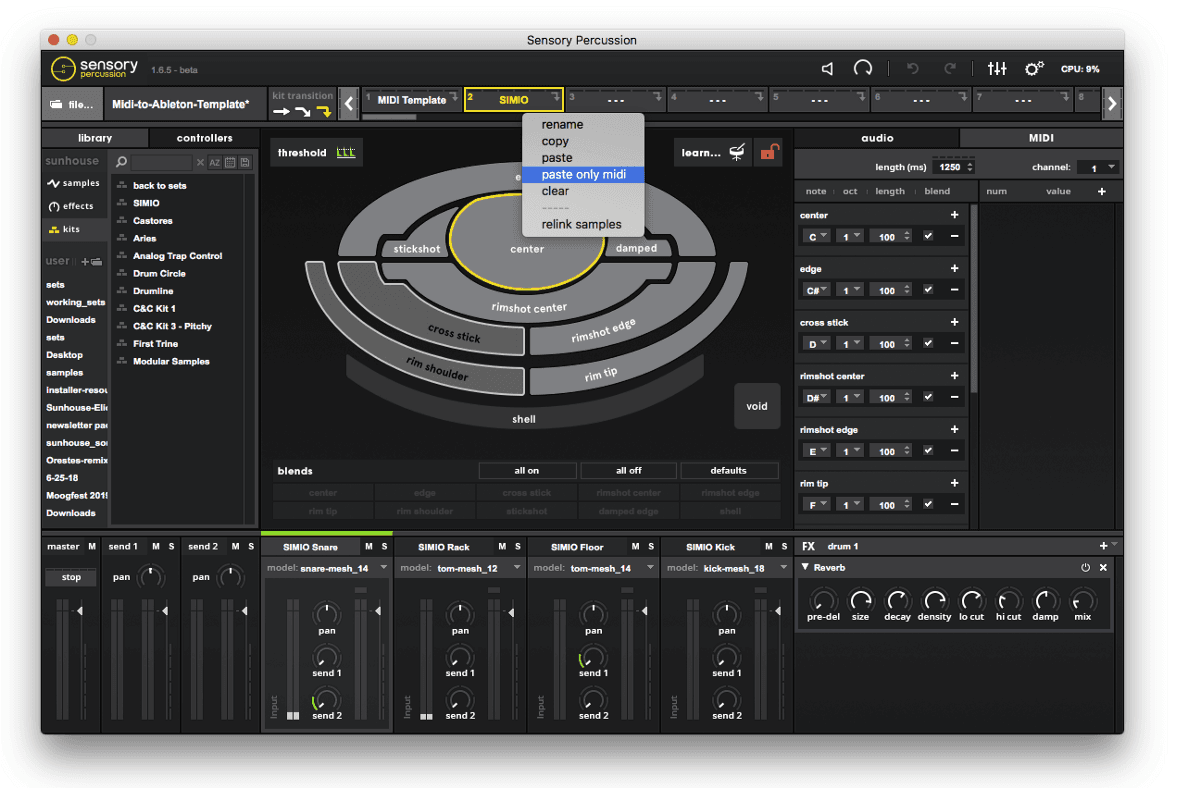Click the stop button on the master channel
The width and height of the screenshot is (1200, 788).
(70, 576)
